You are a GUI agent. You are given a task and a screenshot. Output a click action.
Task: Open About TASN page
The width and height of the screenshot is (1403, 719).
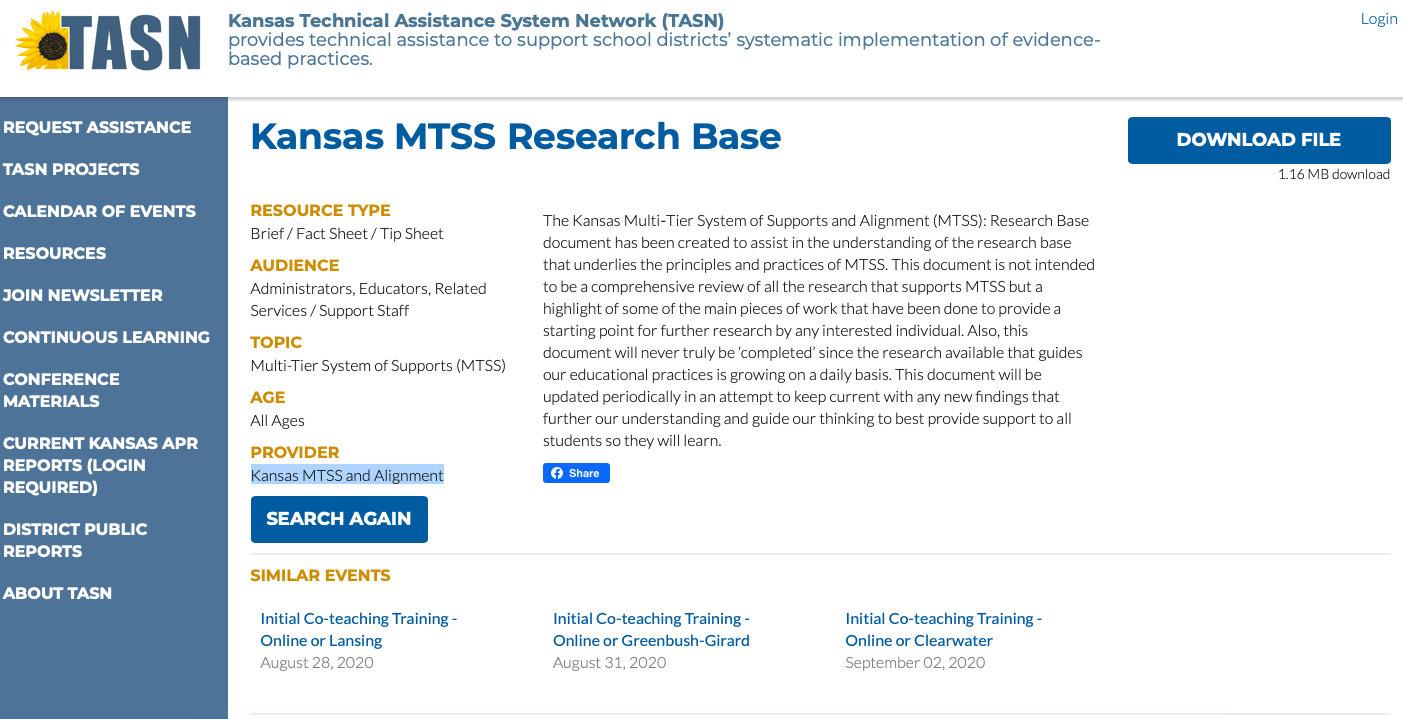pyautogui.click(x=57, y=593)
